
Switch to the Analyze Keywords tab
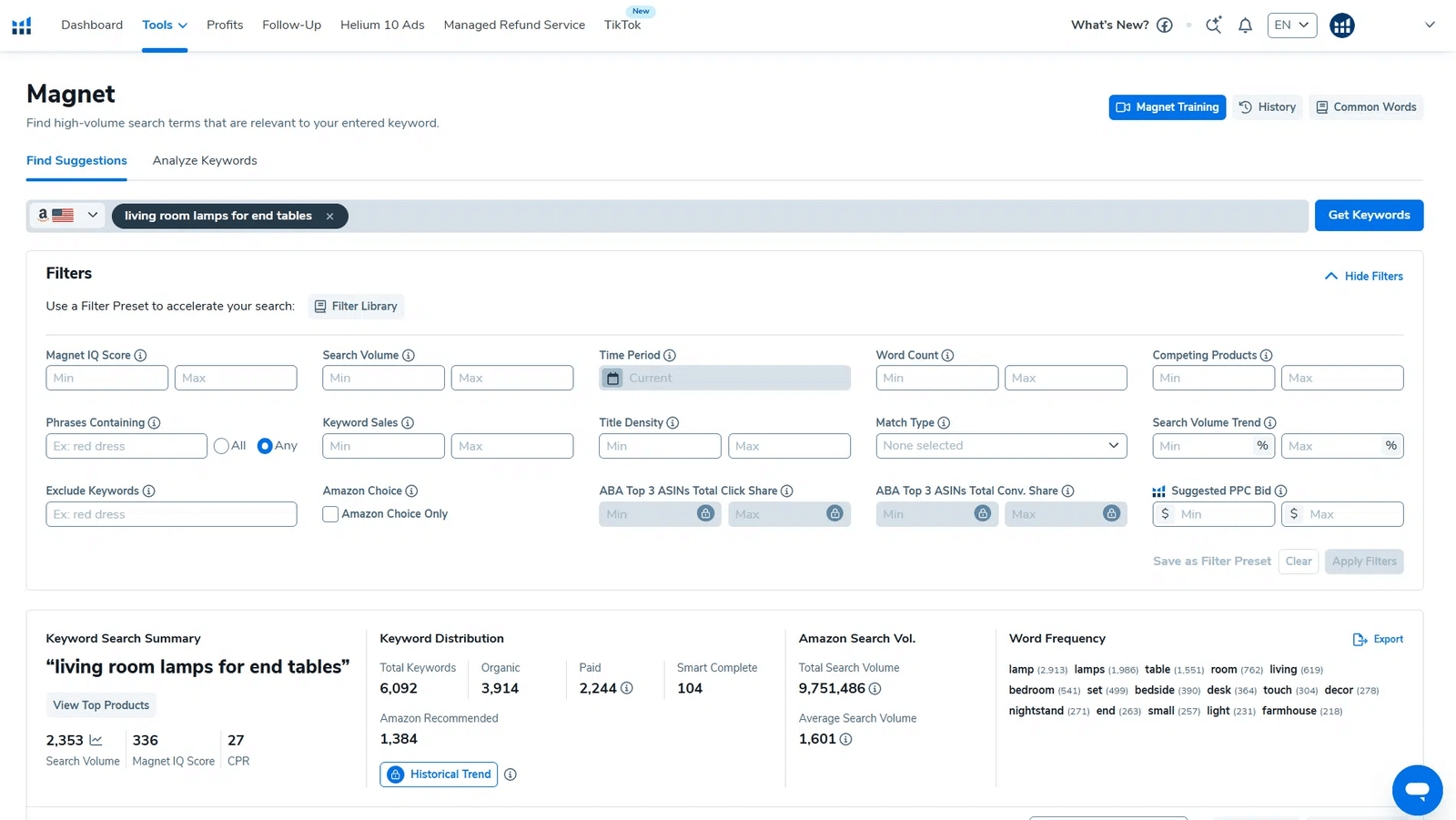pos(205,161)
